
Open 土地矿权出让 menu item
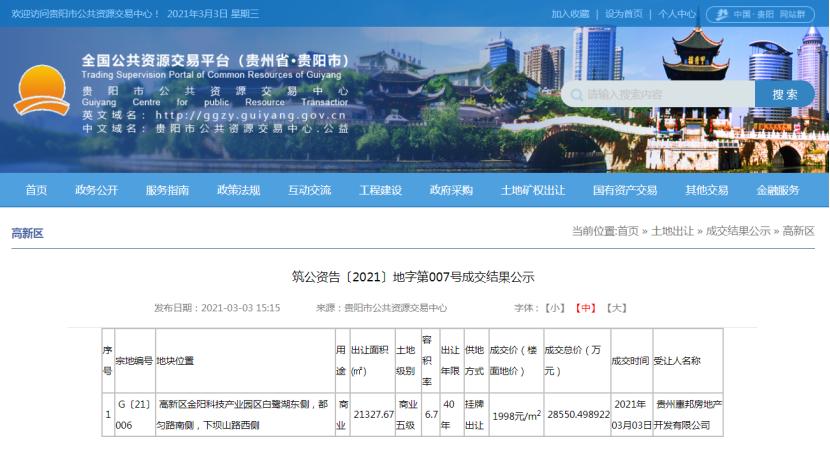533,190
